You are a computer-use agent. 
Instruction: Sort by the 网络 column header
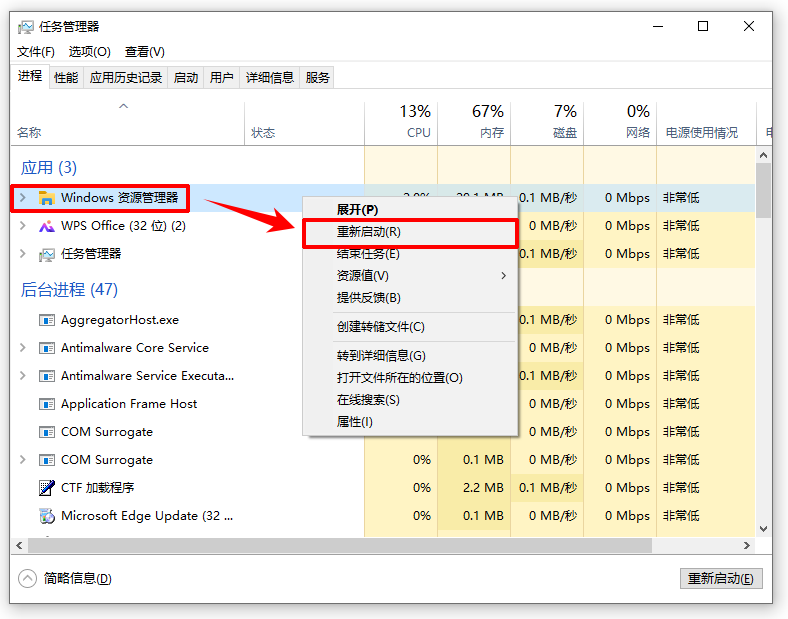(620, 124)
